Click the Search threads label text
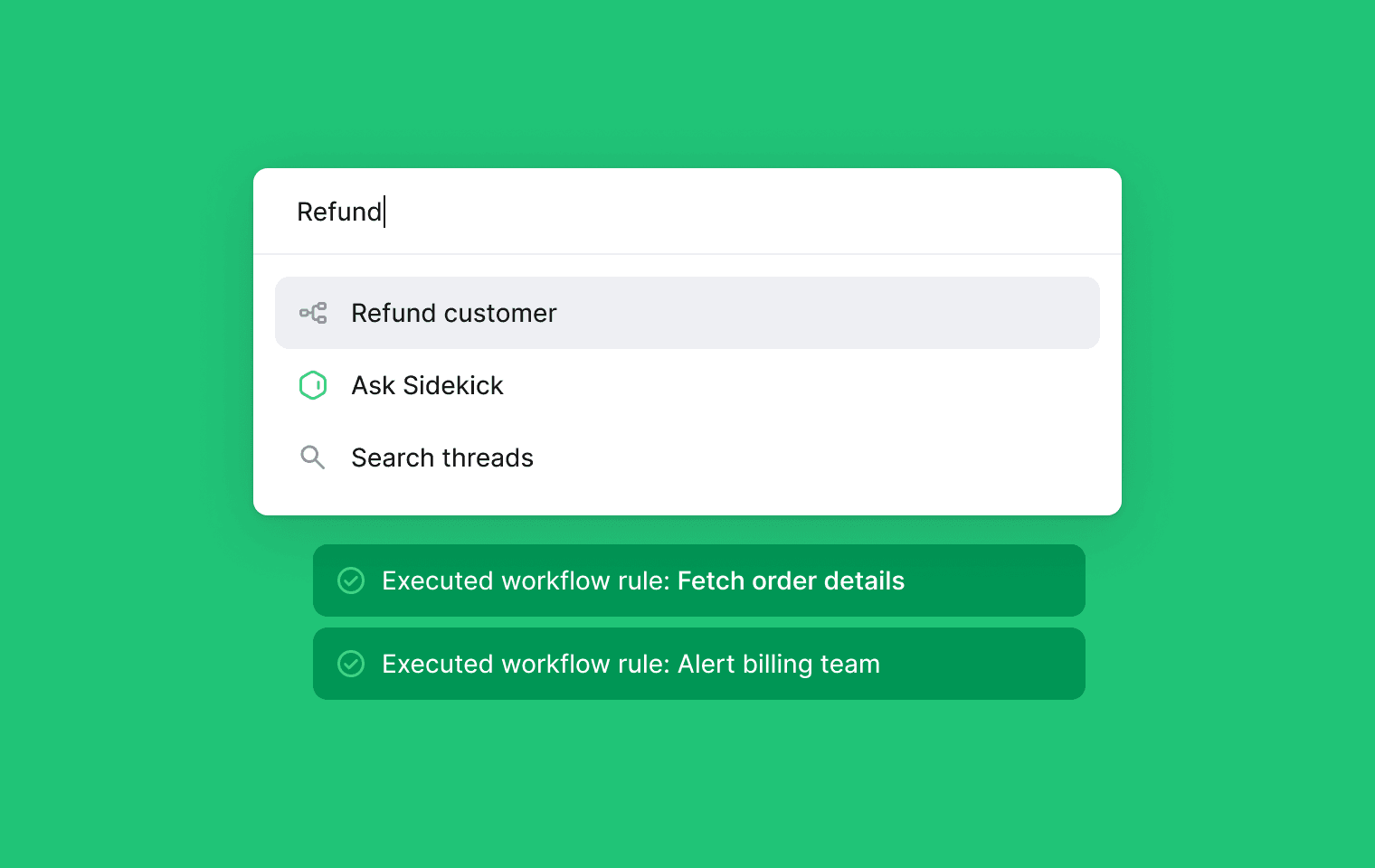1375x868 pixels. point(442,458)
